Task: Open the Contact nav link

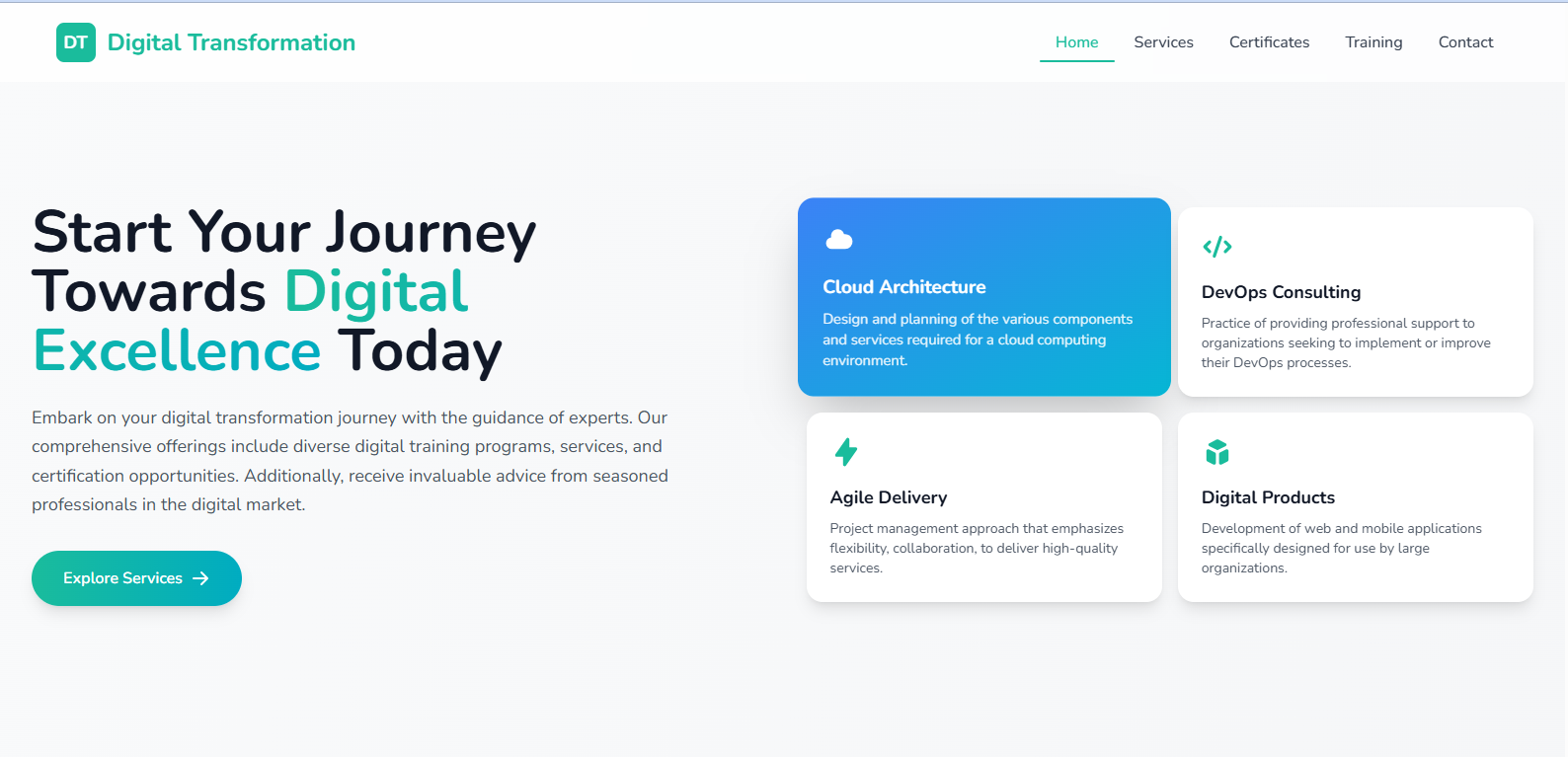Action: click(1465, 42)
